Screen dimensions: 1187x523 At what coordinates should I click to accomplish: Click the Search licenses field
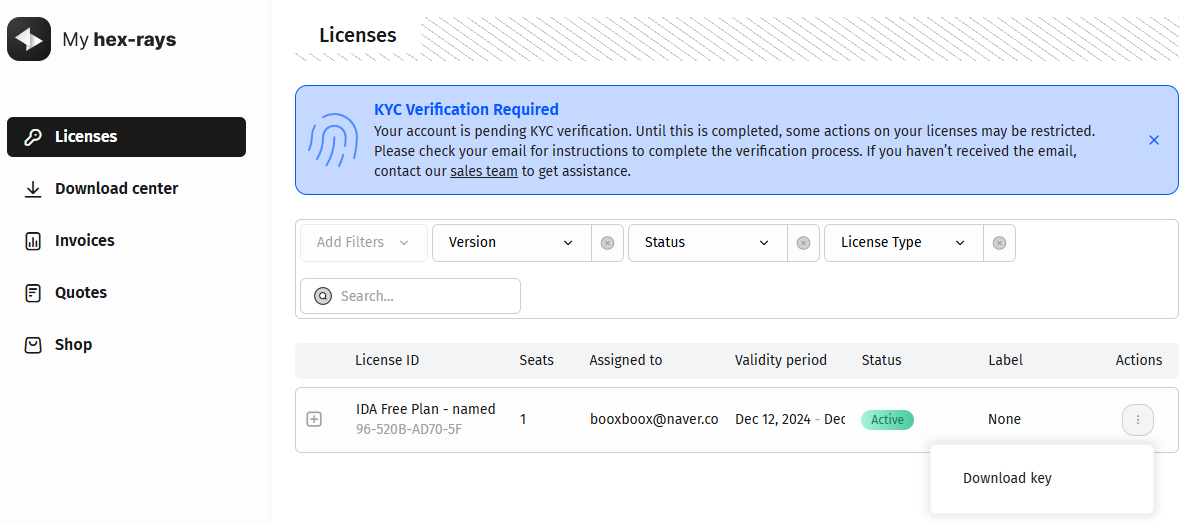click(x=420, y=296)
